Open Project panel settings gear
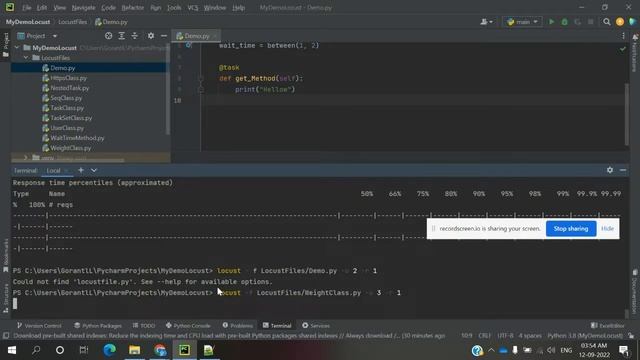The width and height of the screenshot is (640, 360). (x=151, y=36)
